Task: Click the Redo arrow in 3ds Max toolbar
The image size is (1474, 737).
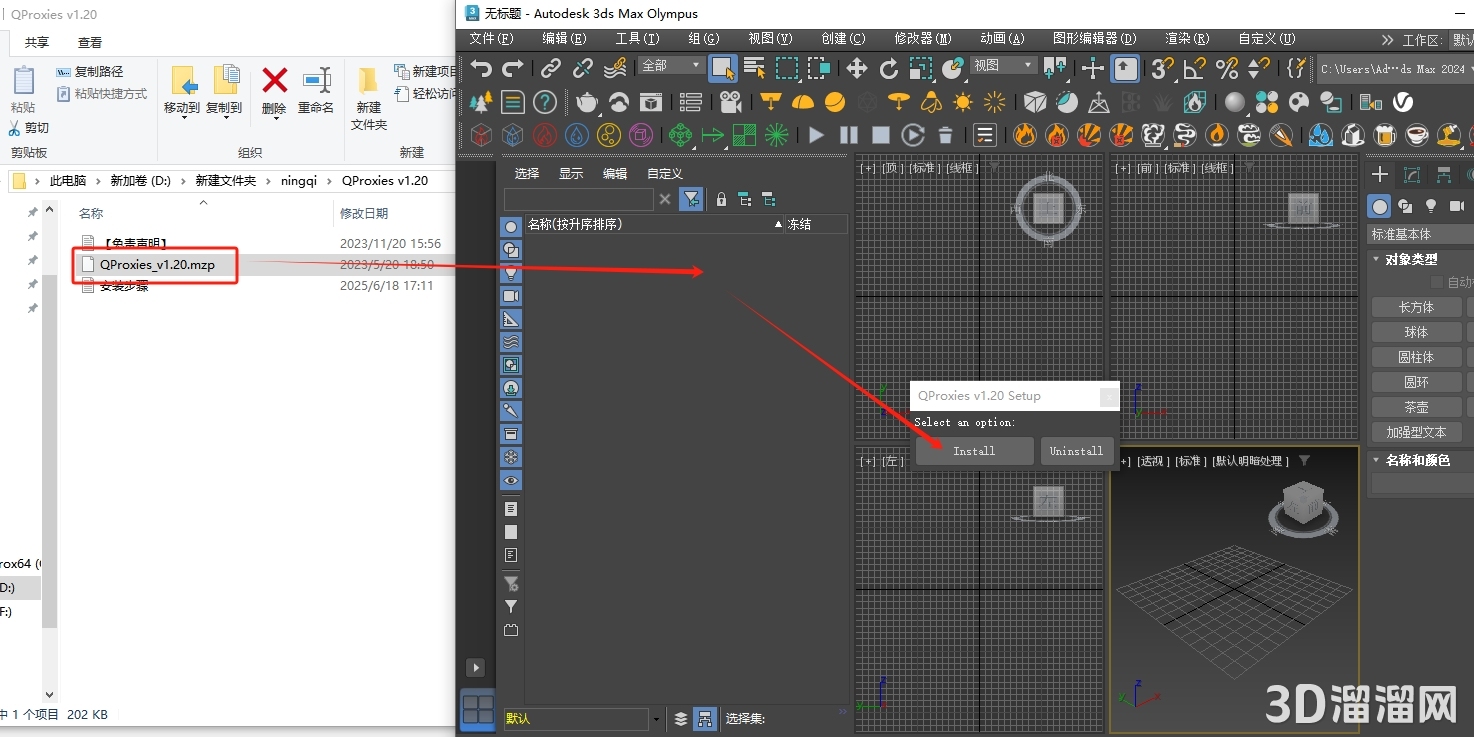Action: (x=513, y=68)
